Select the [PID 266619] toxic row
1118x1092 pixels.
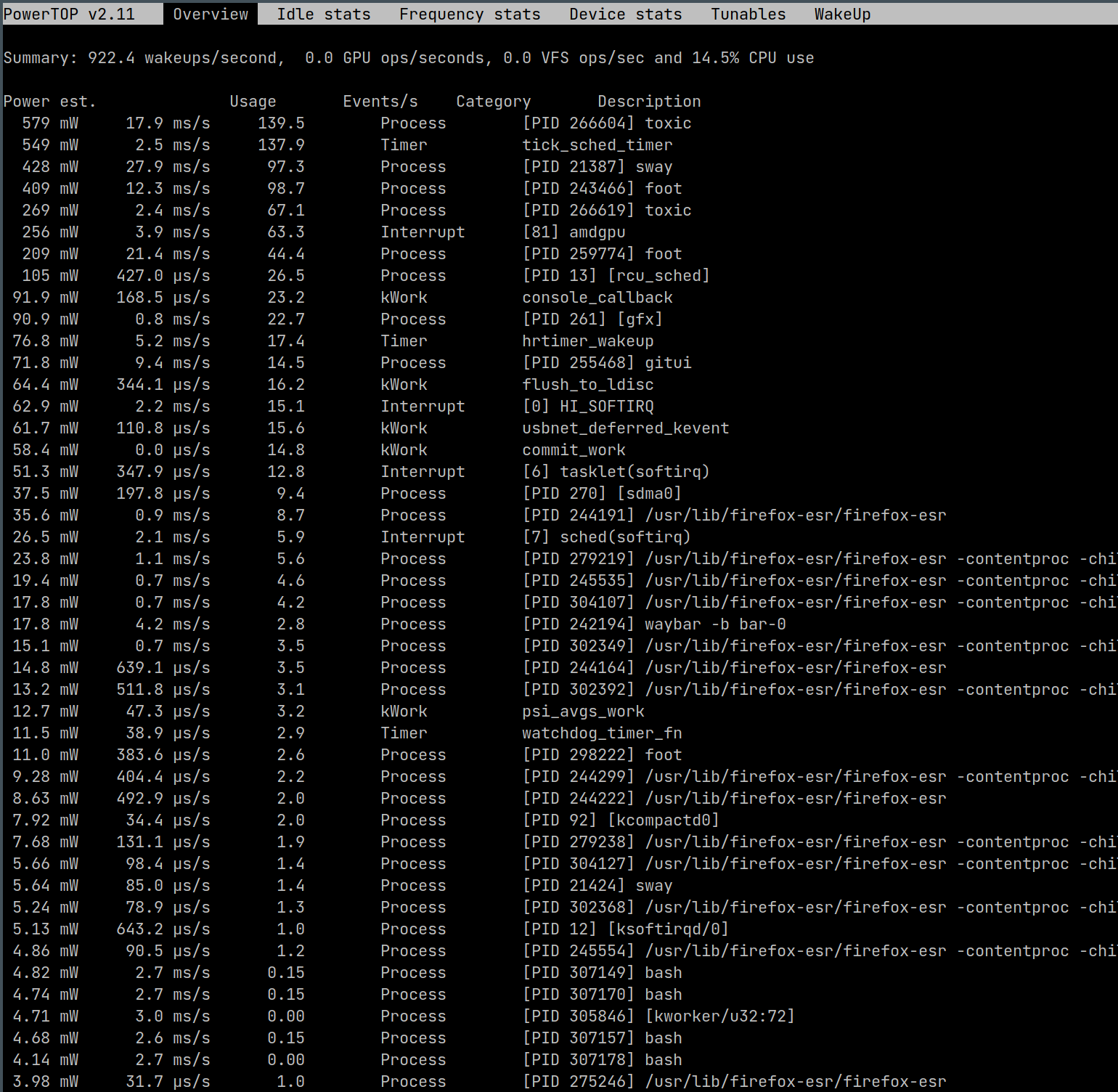coord(559,211)
